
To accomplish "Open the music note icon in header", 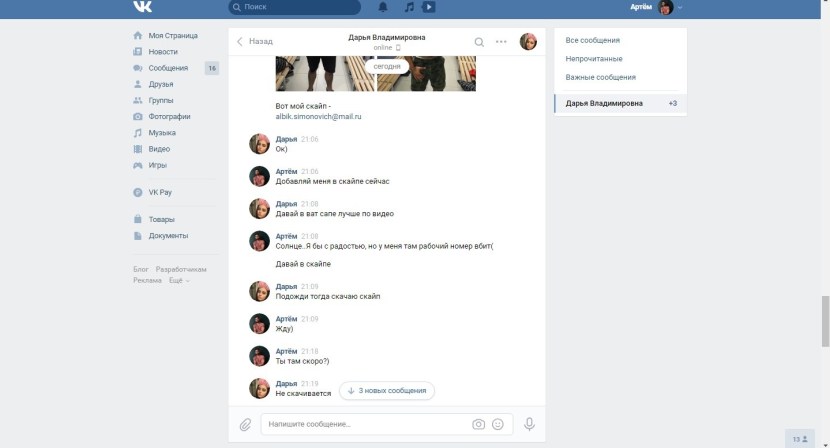I will [x=407, y=7].
